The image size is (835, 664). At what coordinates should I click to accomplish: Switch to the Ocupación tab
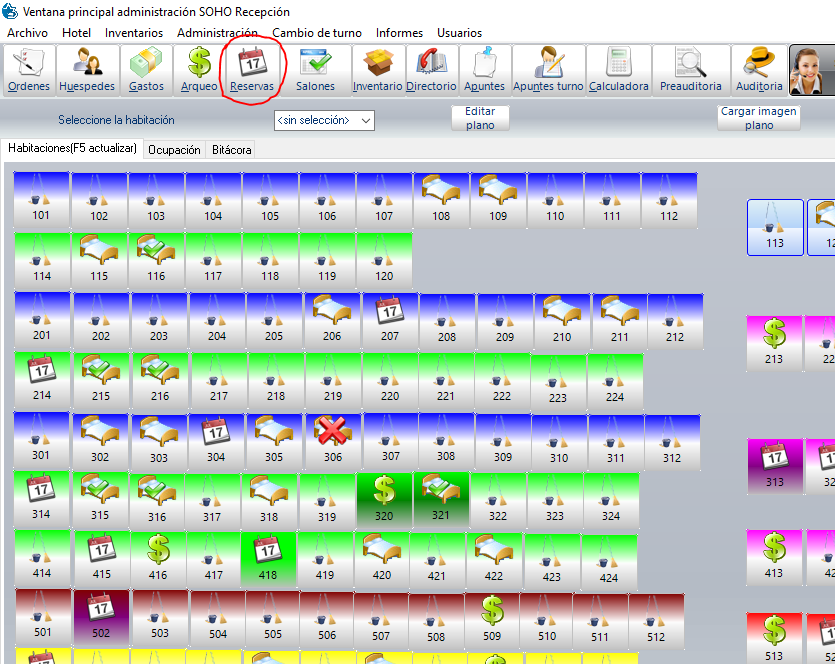point(174,150)
